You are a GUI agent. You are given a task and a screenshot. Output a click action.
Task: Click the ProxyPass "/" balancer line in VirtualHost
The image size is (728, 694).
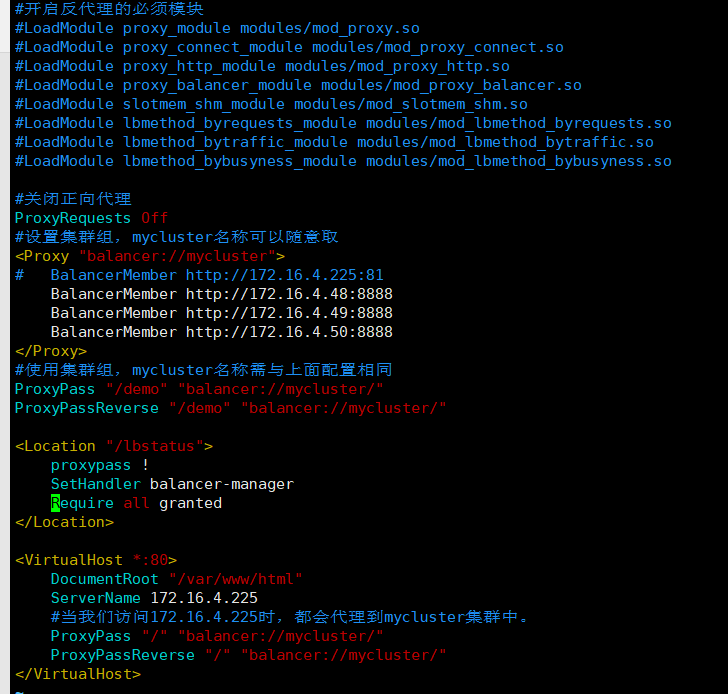pyautogui.click(x=217, y=637)
